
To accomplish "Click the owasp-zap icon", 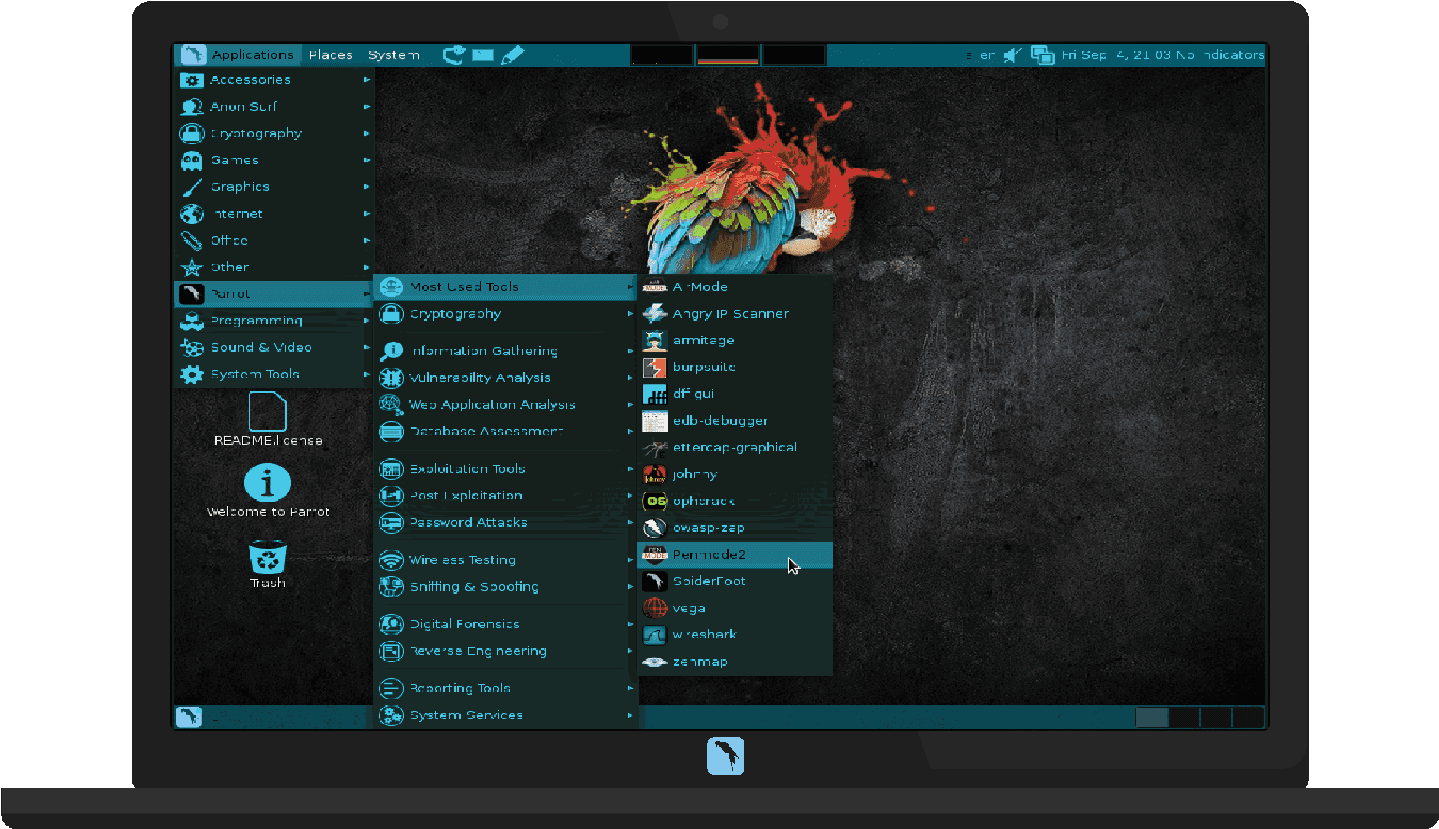I will (654, 528).
